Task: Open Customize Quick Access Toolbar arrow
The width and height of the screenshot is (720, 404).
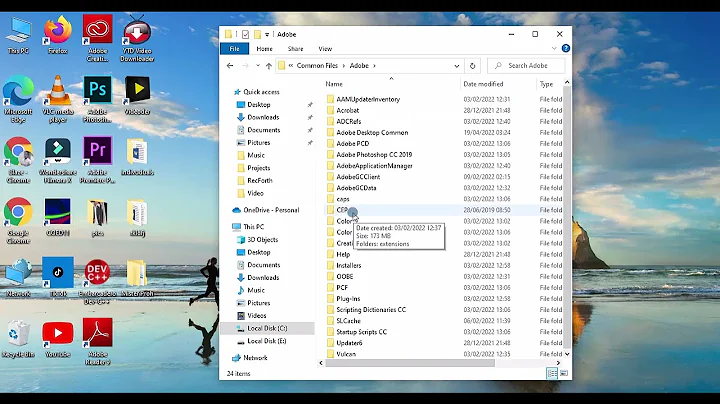Action: [x=267, y=34]
